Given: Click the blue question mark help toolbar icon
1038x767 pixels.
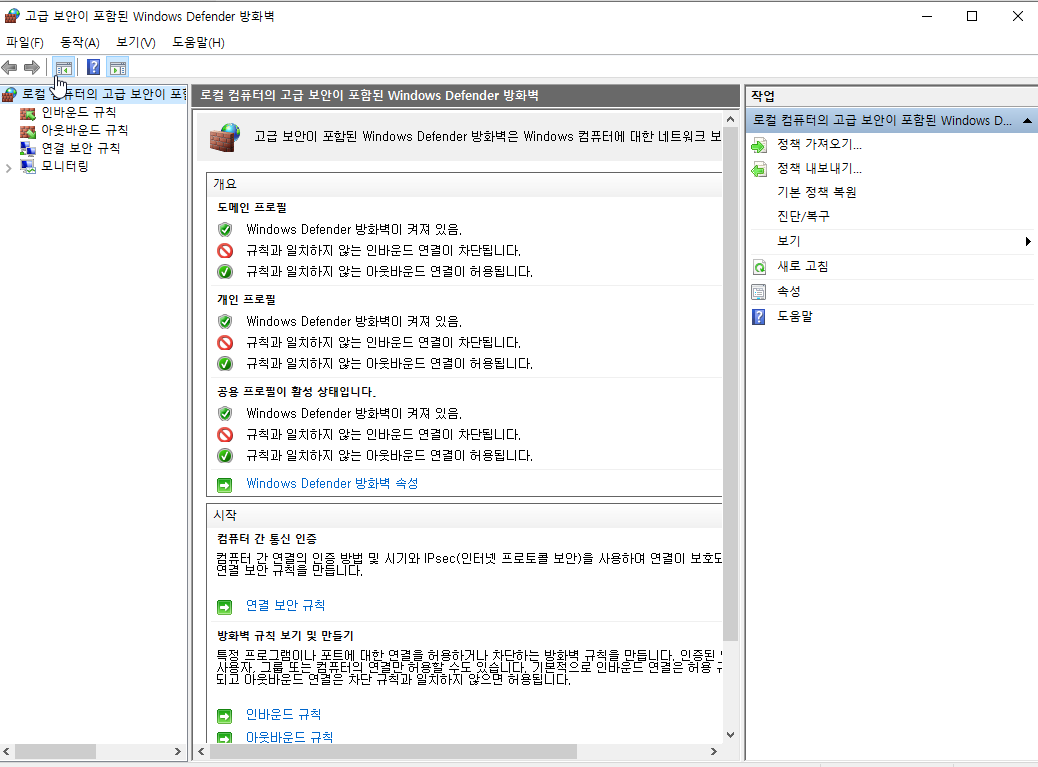Looking at the screenshot, I should point(94,68).
